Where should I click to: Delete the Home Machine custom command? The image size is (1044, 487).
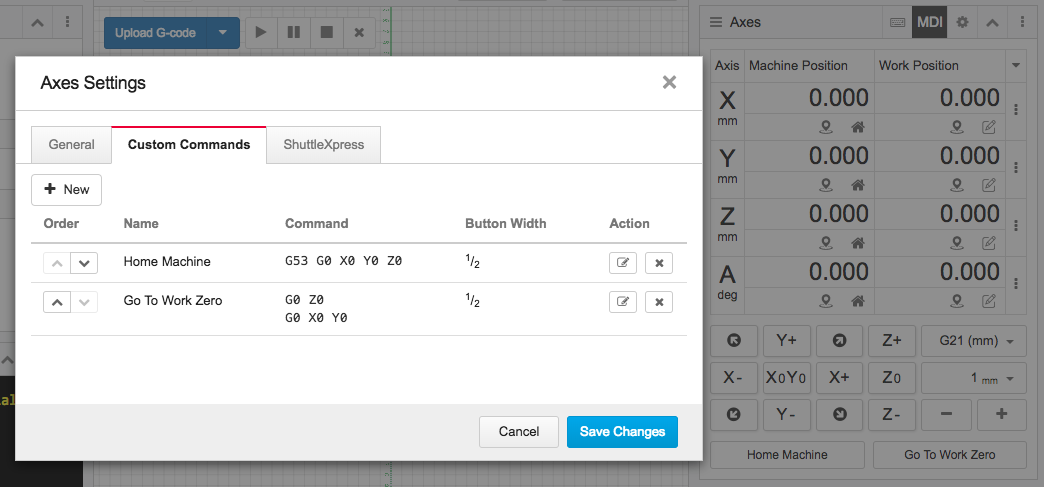pyautogui.click(x=659, y=263)
